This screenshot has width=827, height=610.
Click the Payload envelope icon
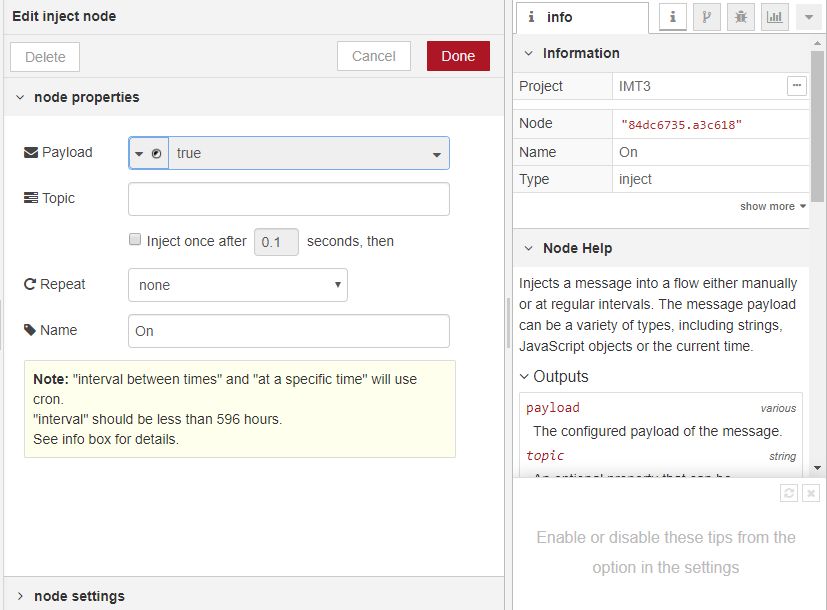click(x=31, y=152)
